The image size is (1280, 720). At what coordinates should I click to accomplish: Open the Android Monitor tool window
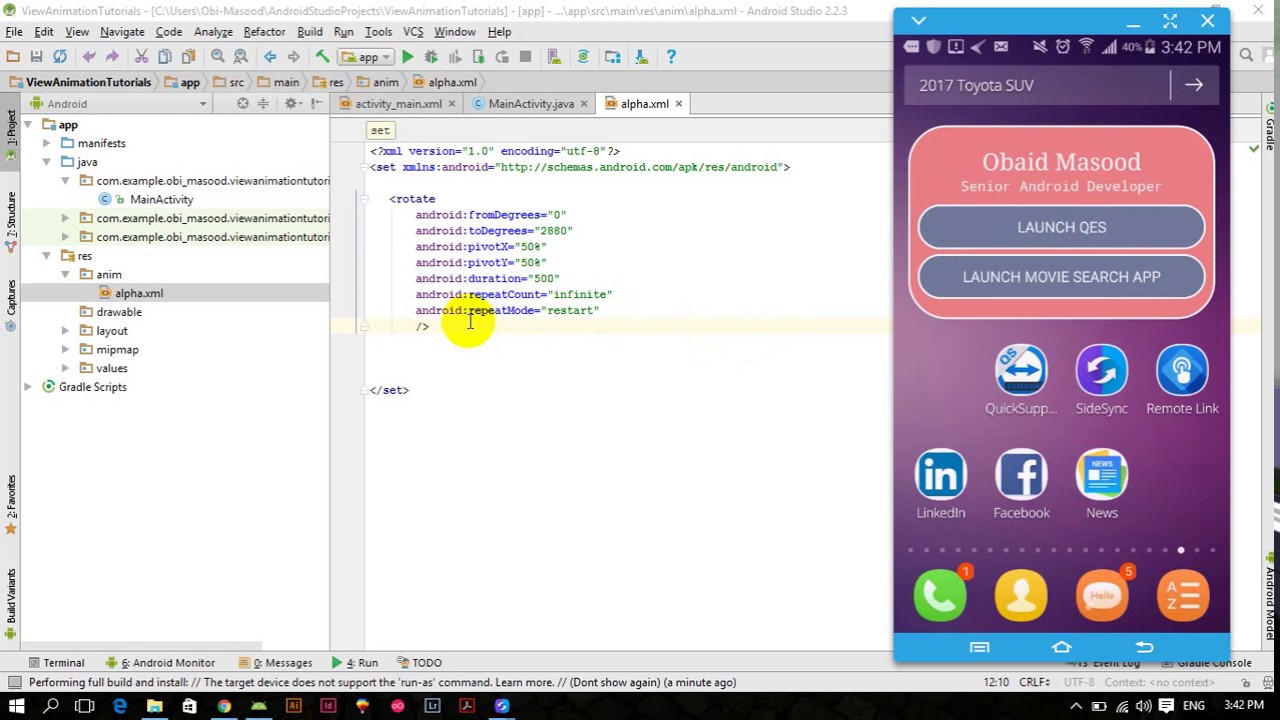[160, 663]
